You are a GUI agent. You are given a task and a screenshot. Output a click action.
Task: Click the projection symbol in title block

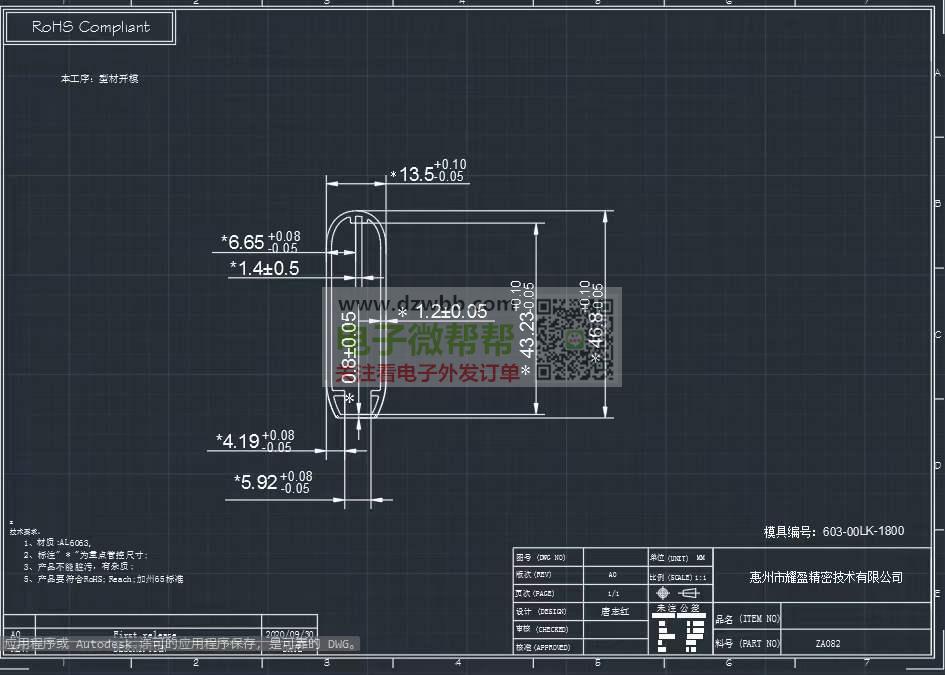tap(676, 593)
